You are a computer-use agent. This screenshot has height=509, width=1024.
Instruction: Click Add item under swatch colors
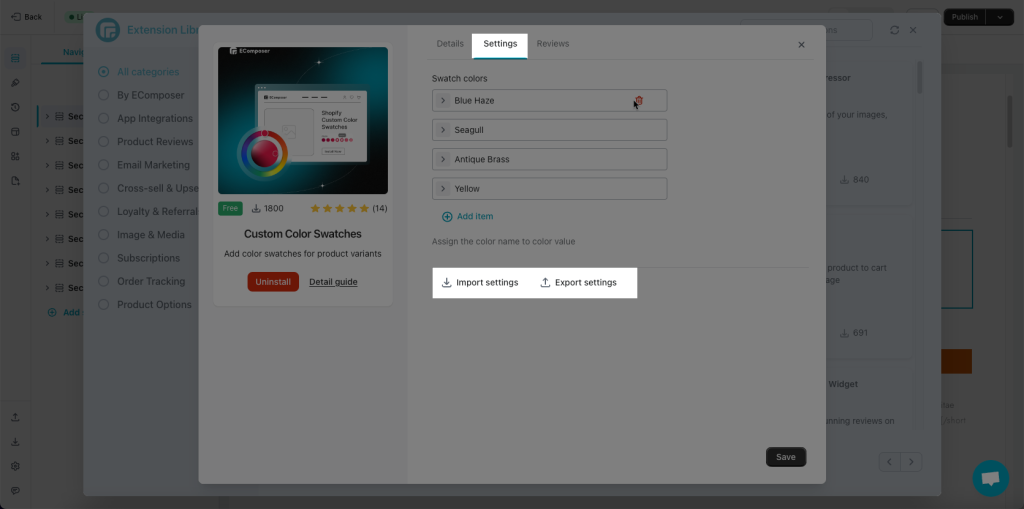[x=468, y=216]
